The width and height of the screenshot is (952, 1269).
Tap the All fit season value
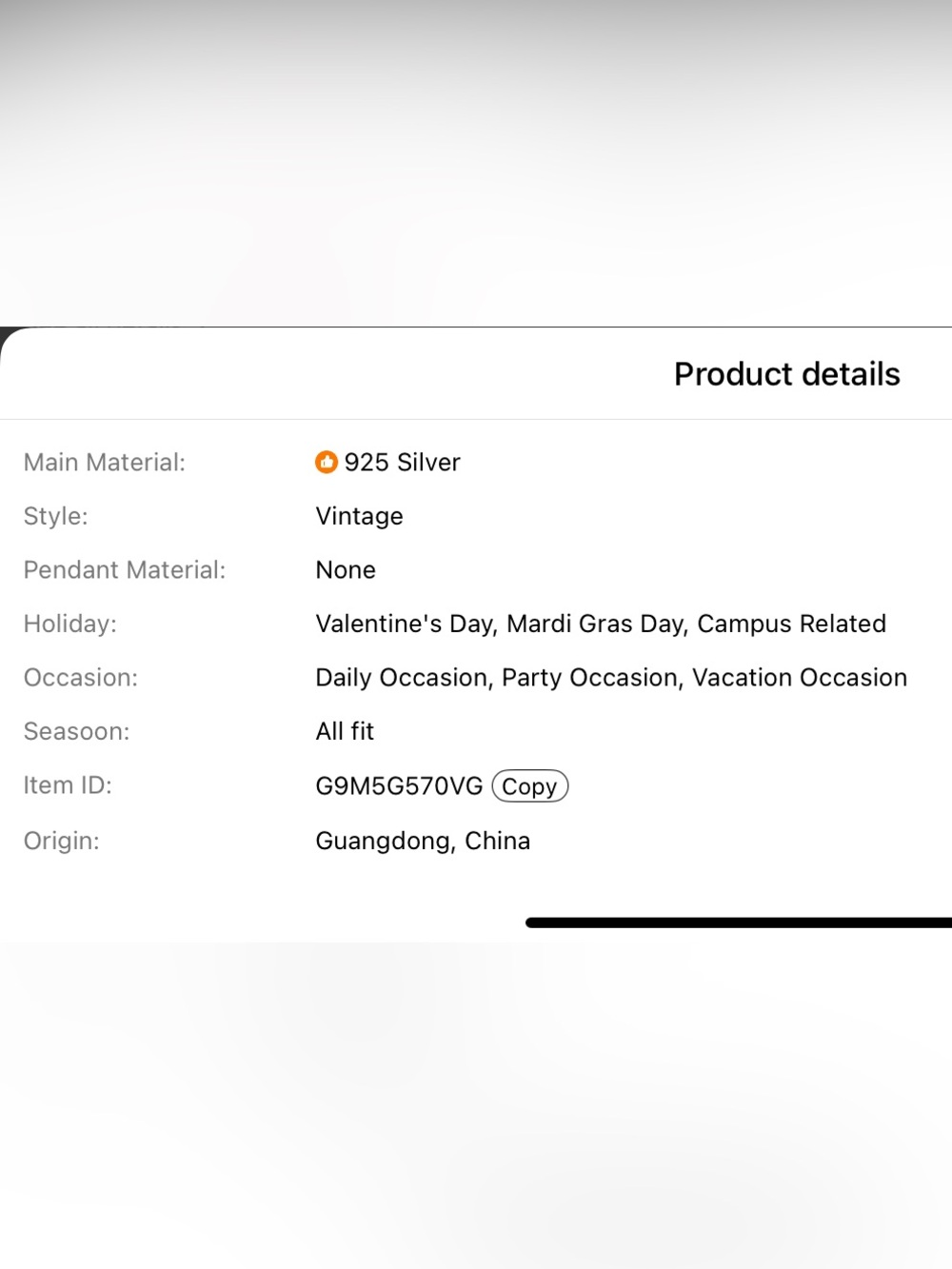pyautogui.click(x=346, y=731)
